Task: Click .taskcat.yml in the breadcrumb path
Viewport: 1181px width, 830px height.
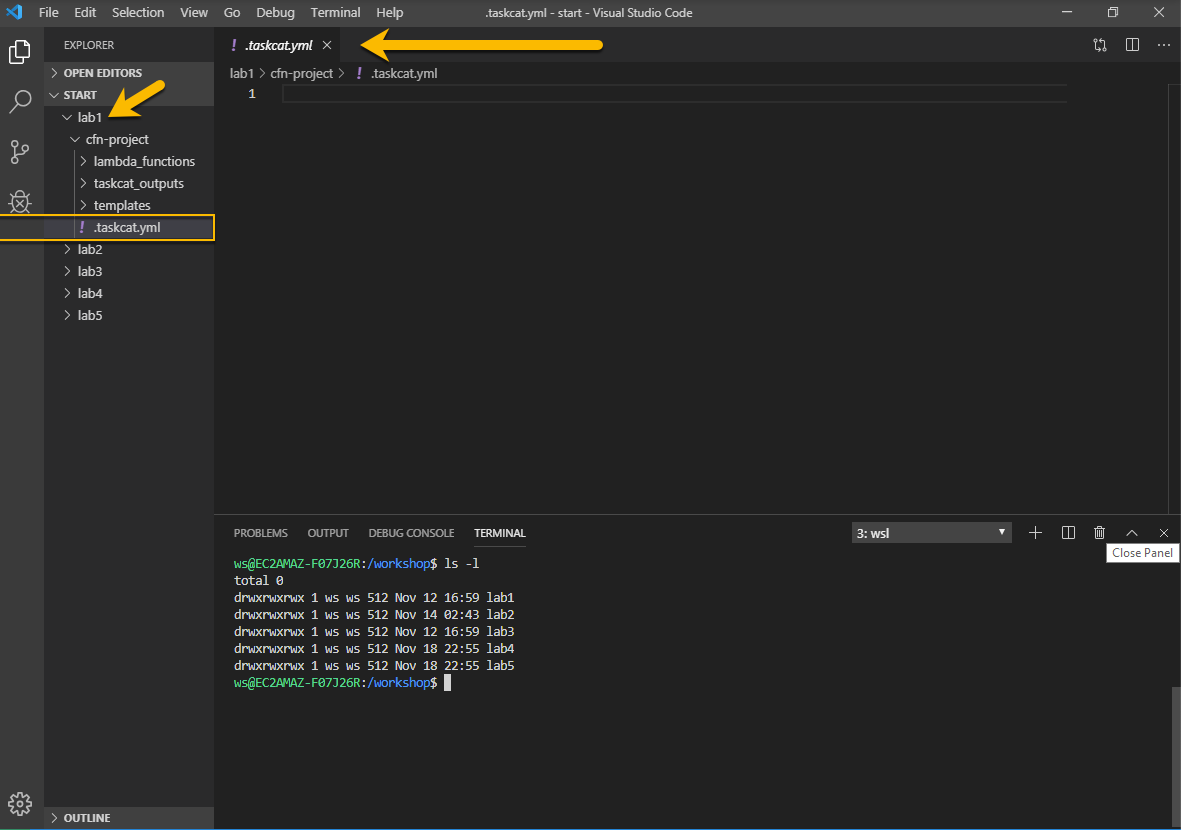Action: [404, 74]
